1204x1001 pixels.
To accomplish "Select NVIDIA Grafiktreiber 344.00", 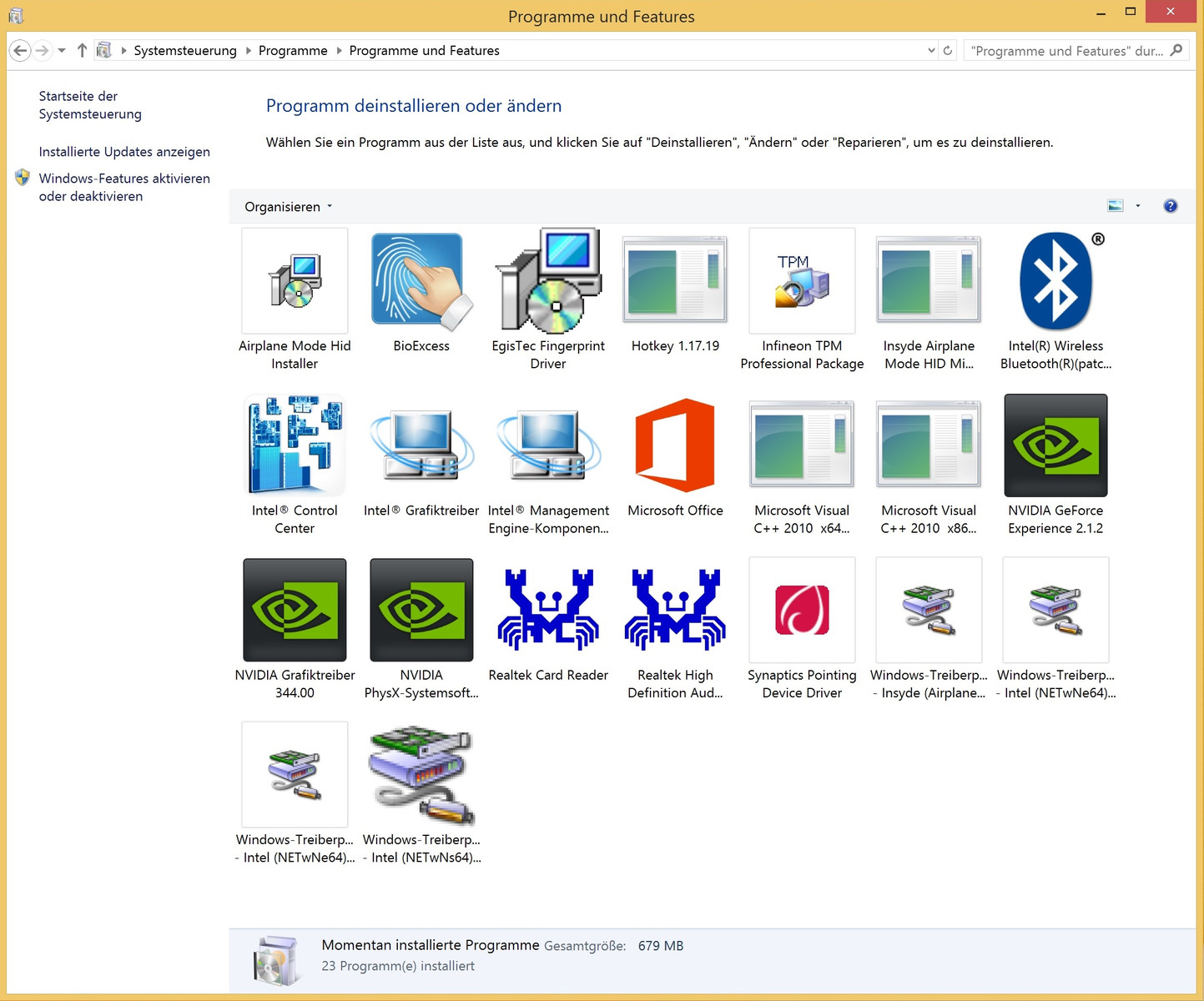I will (295, 629).
